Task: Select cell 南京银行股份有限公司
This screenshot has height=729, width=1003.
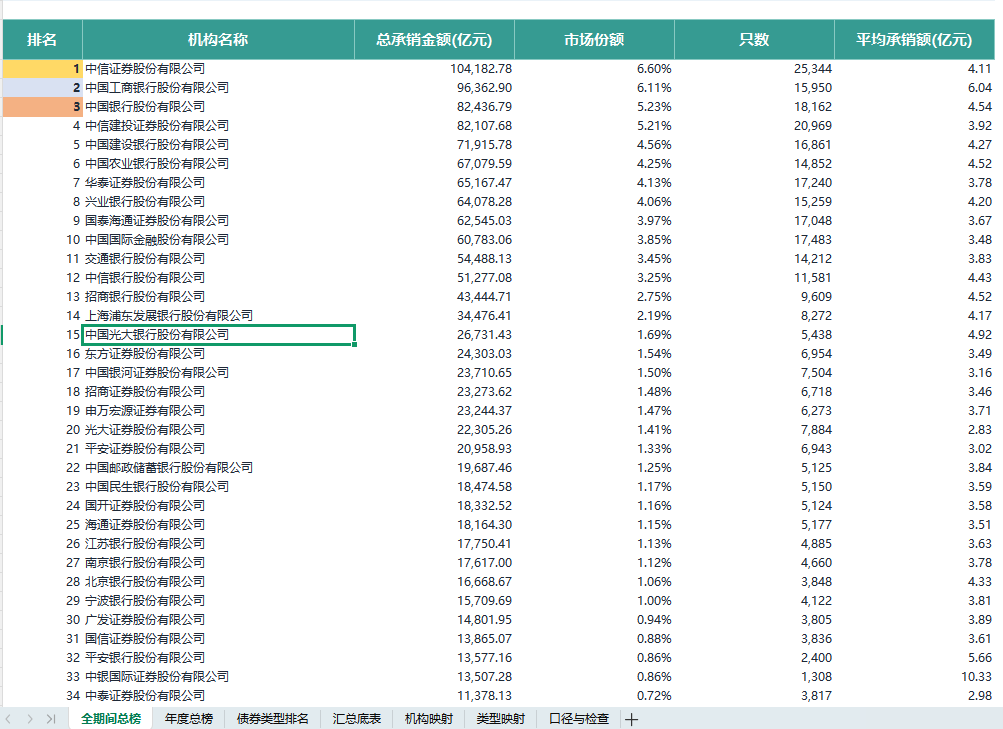Action: pyautogui.click(x=218, y=562)
